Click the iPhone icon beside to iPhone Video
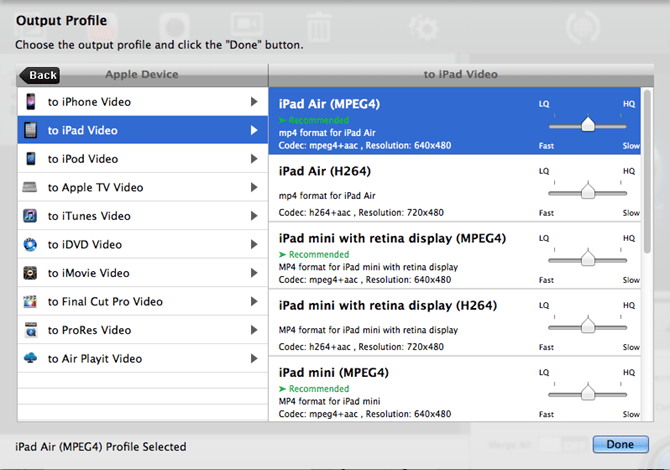 click(x=30, y=102)
